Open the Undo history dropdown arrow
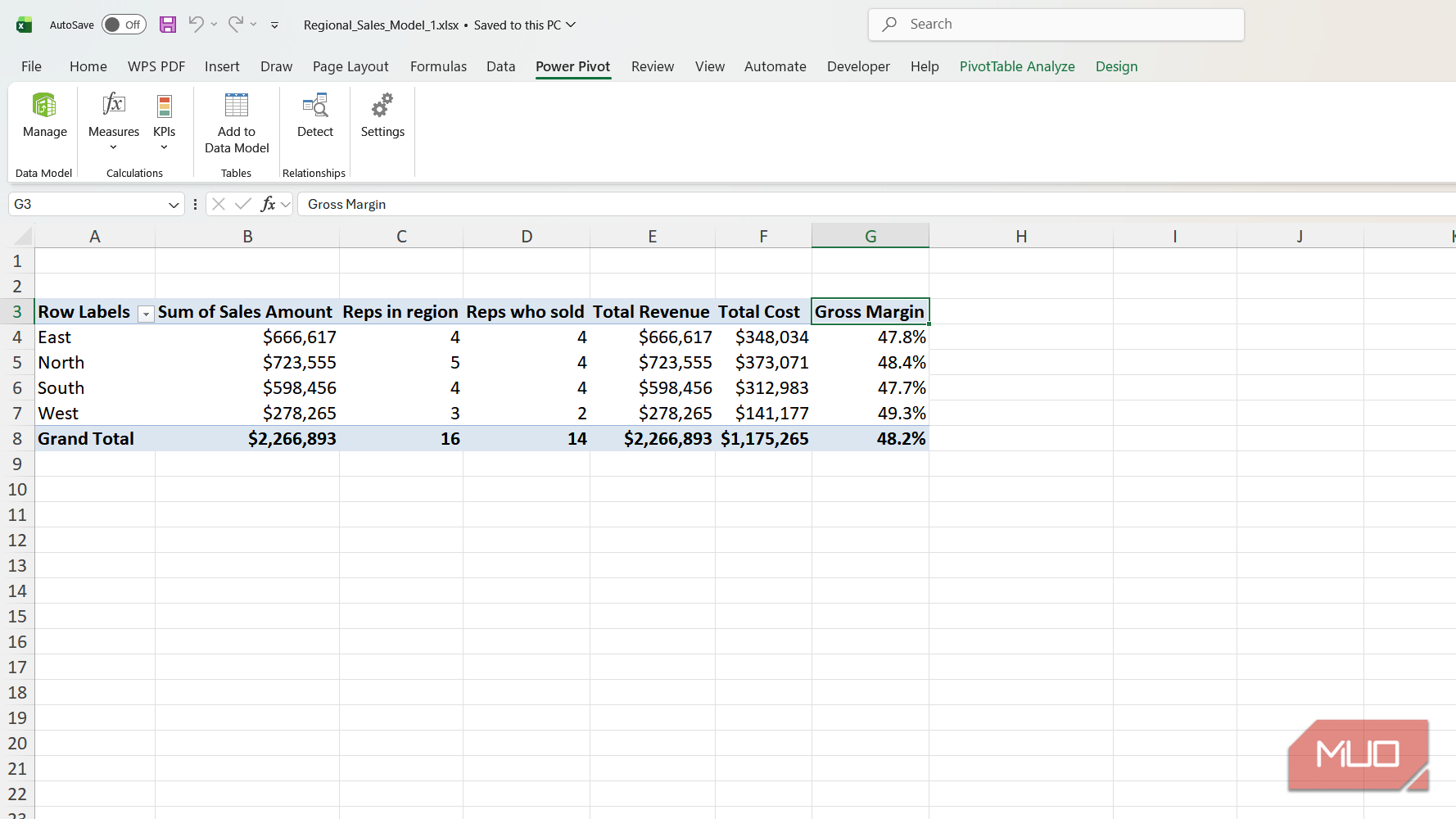This screenshot has height=819, width=1456. [214, 25]
